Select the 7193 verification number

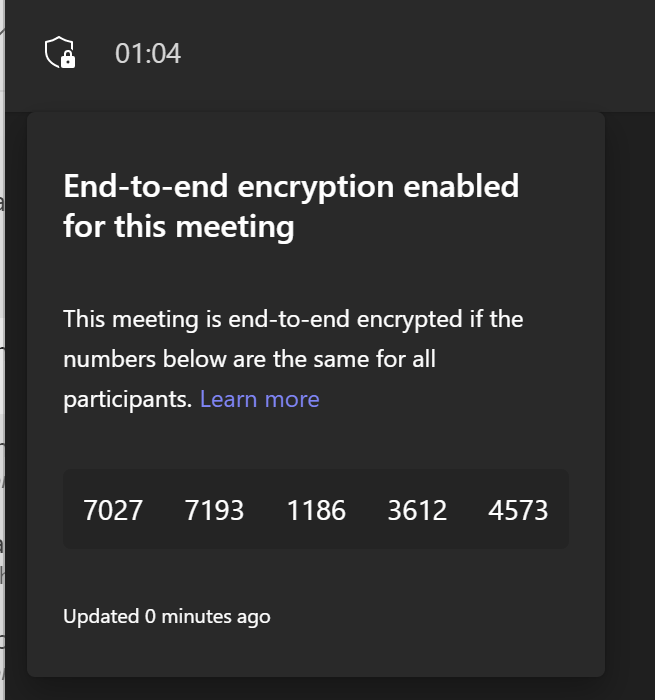pos(214,510)
